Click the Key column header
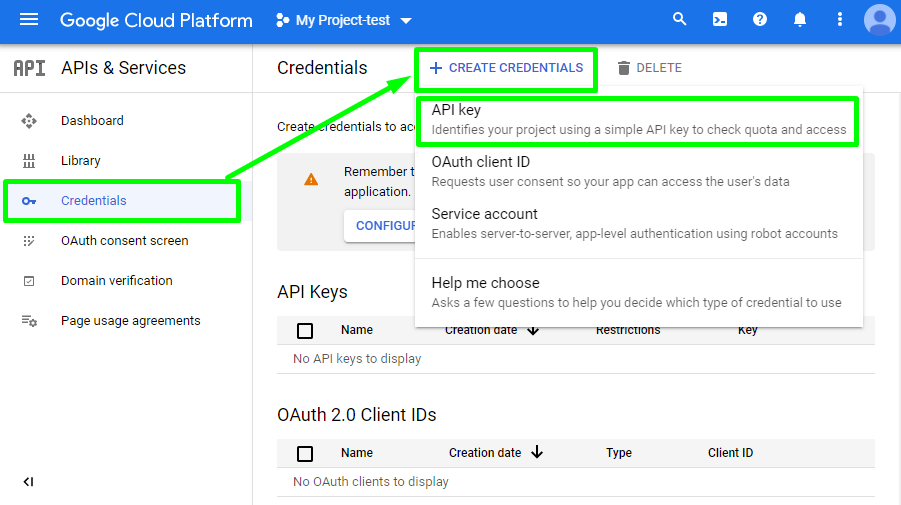The width and height of the screenshot is (901, 505). [x=748, y=330]
